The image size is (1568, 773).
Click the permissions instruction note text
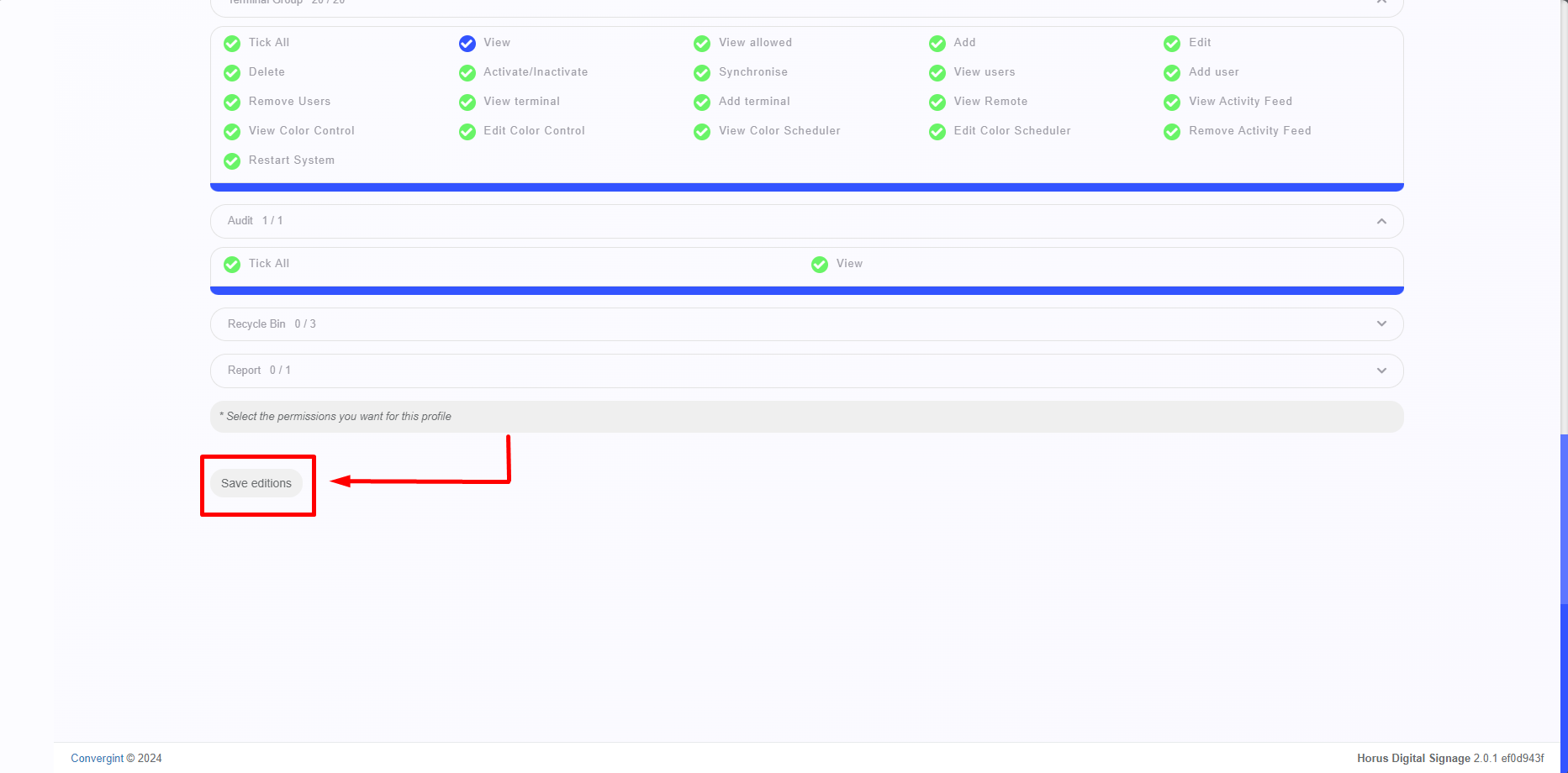[x=336, y=416]
